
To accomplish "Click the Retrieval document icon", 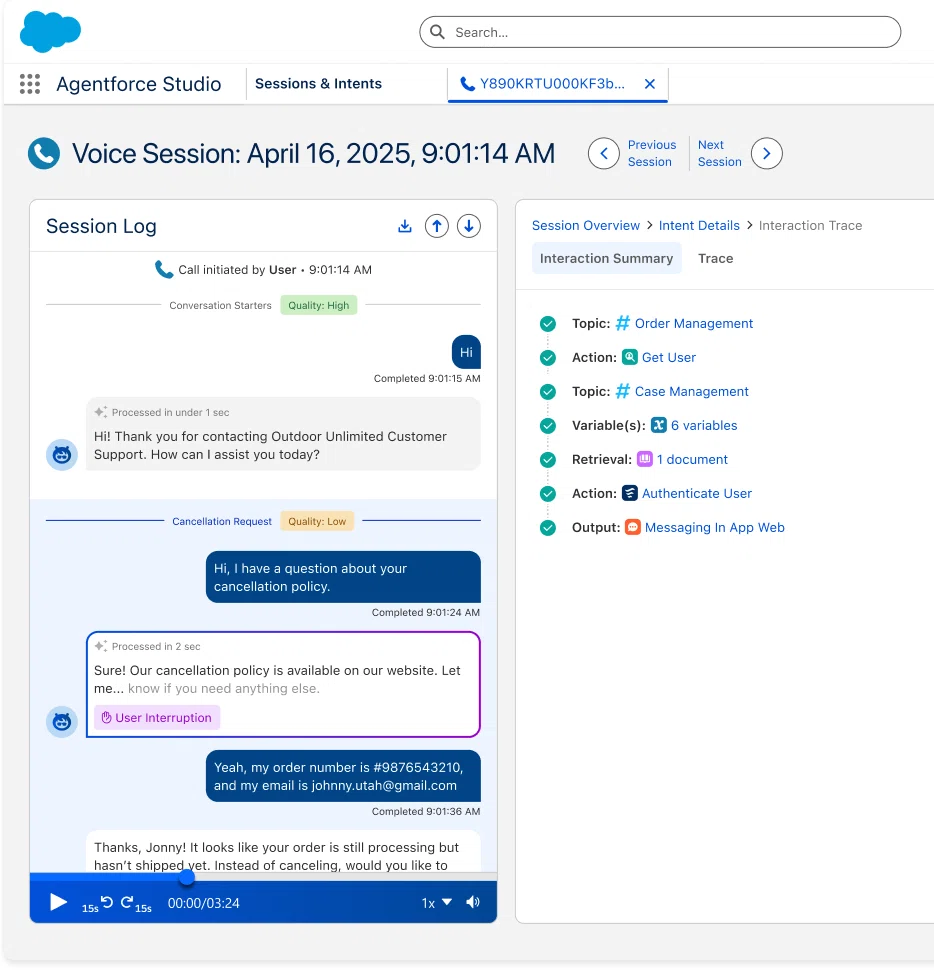I will click(x=645, y=458).
